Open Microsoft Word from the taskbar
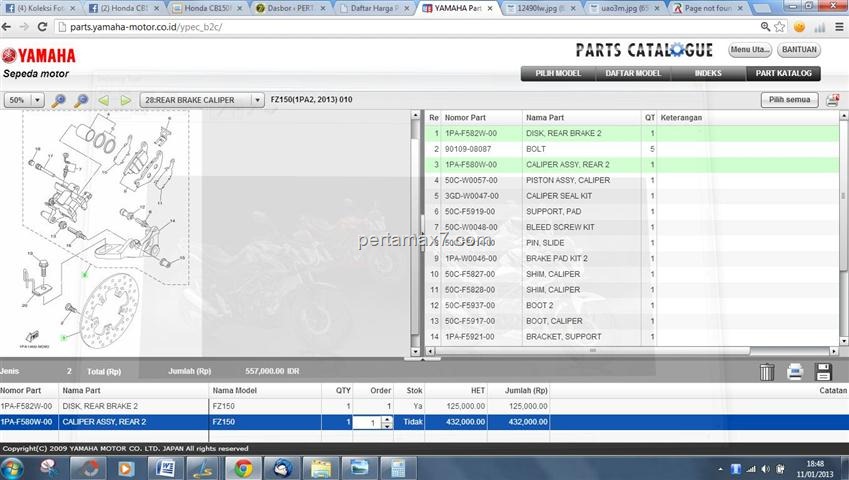Viewport: 849px width, 480px height. (x=165, y=468)
